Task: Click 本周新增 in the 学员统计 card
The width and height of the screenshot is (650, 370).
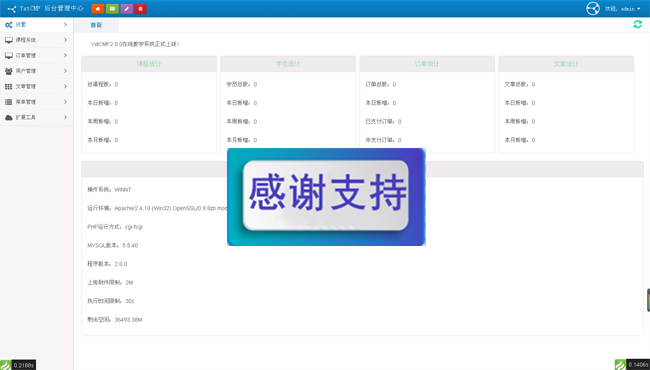Action: (x=242, y=122)
